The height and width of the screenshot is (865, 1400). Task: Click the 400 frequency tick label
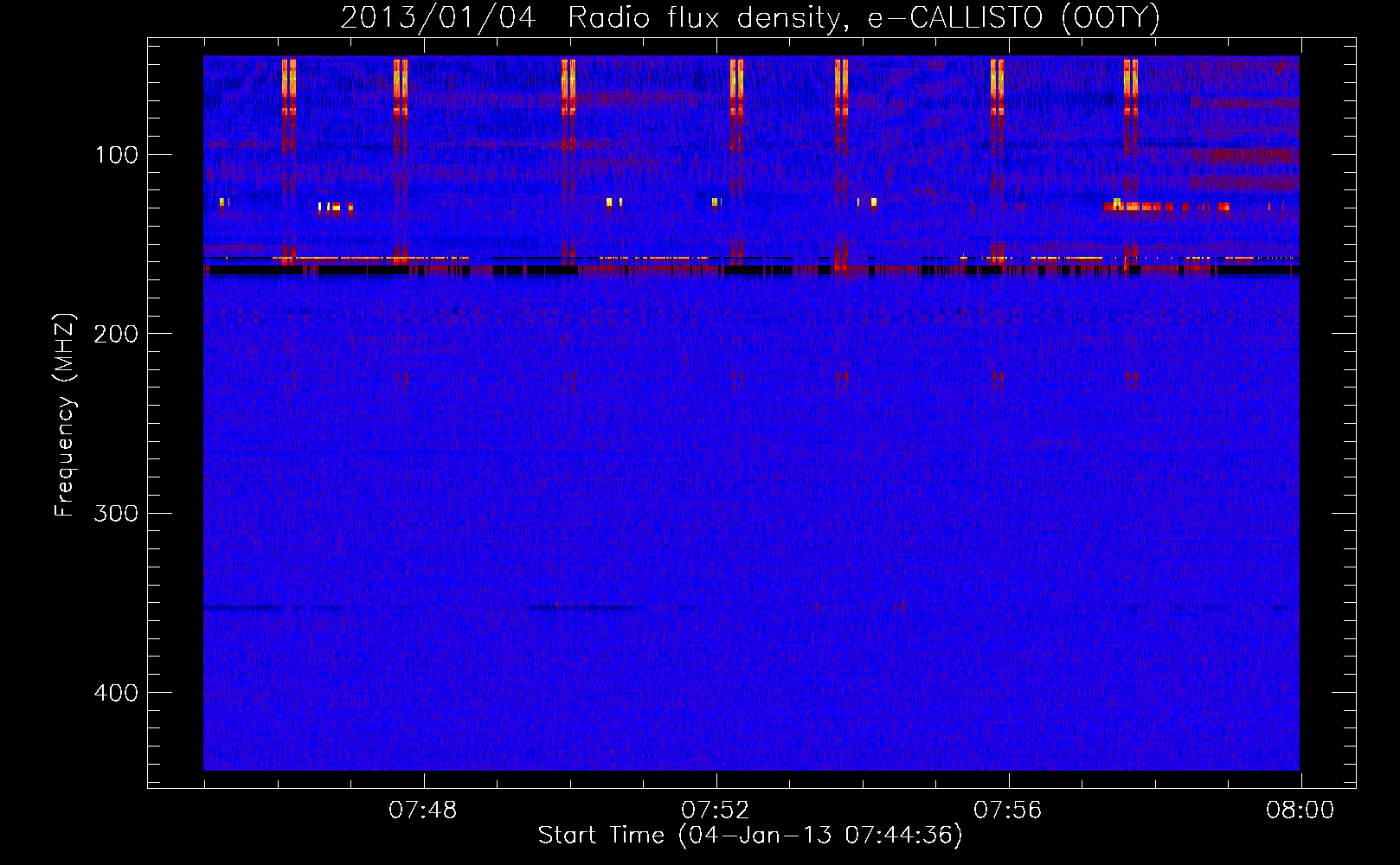coord(116,693)
